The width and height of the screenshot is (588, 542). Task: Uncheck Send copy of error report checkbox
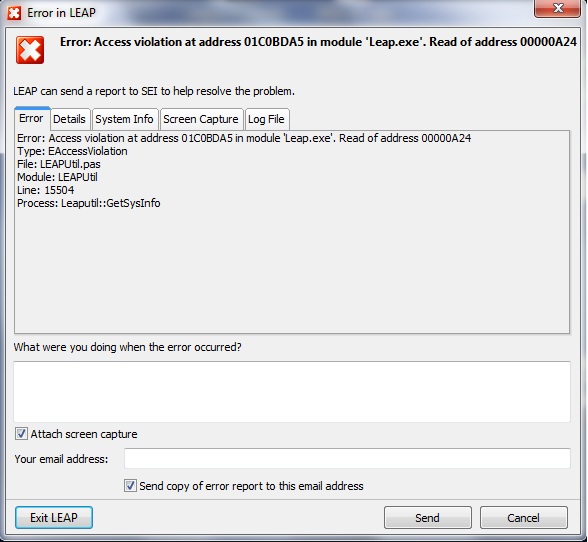[x=130, y=486]
